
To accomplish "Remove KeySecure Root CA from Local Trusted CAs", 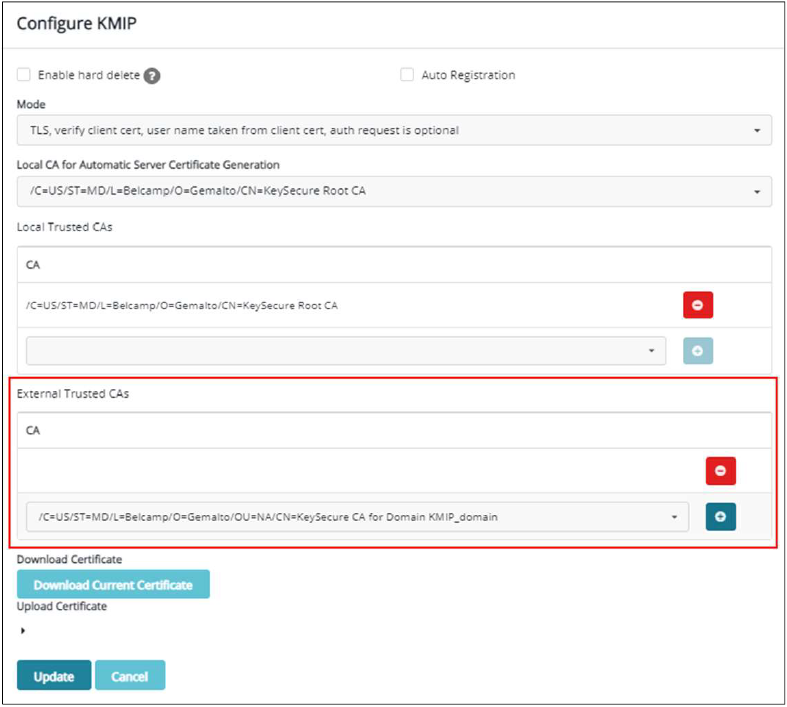I will coord(698,305).
